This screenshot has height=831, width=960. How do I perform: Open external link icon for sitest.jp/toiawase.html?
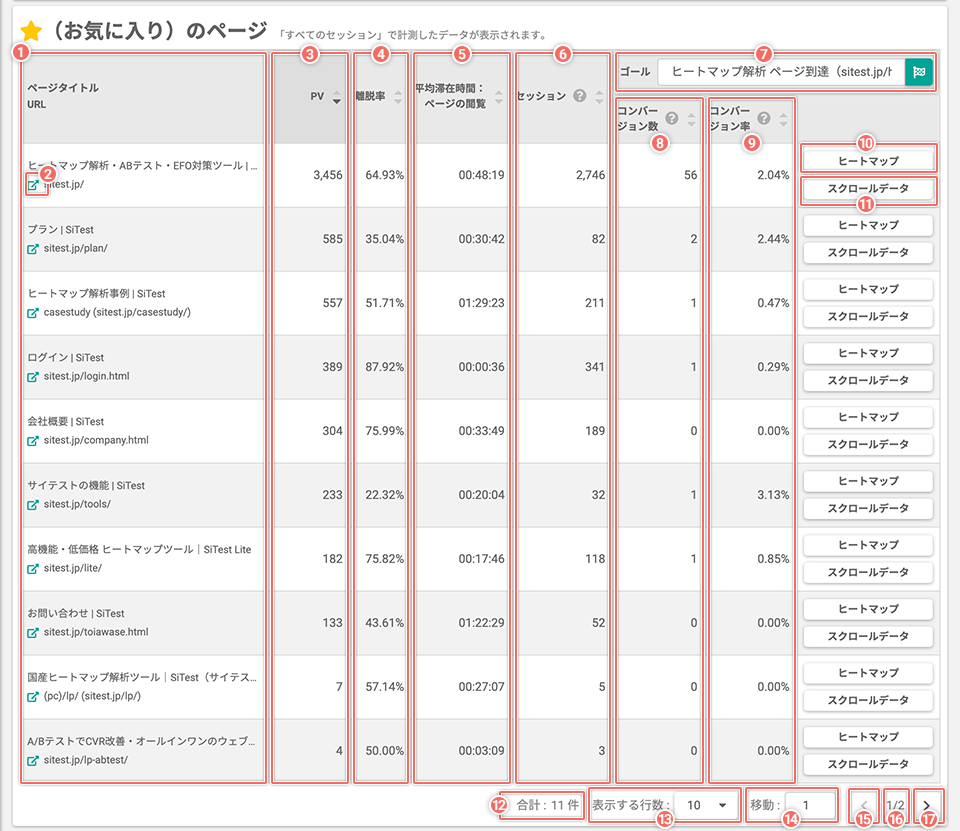click(33, 633)
